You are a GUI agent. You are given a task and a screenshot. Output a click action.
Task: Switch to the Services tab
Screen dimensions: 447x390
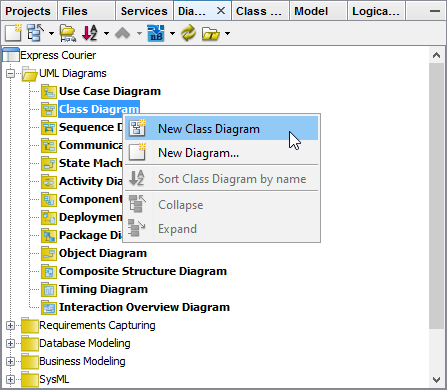pos(144,11)
